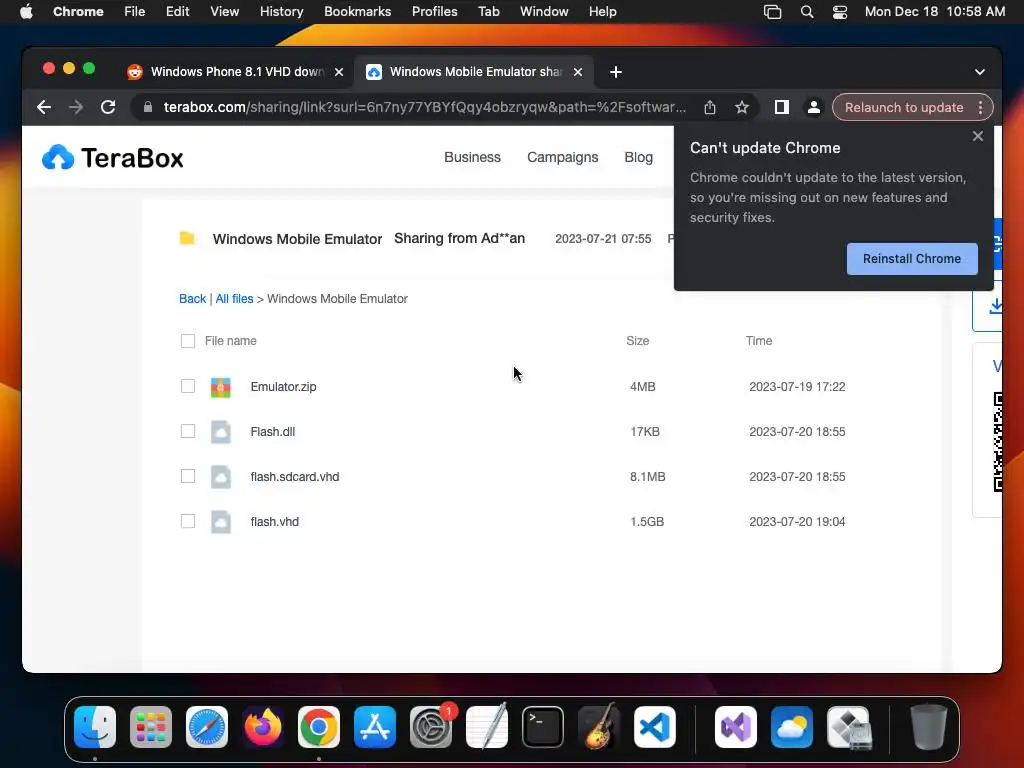Open the Edit menu

pyautogui.click(x=177, y=12)
